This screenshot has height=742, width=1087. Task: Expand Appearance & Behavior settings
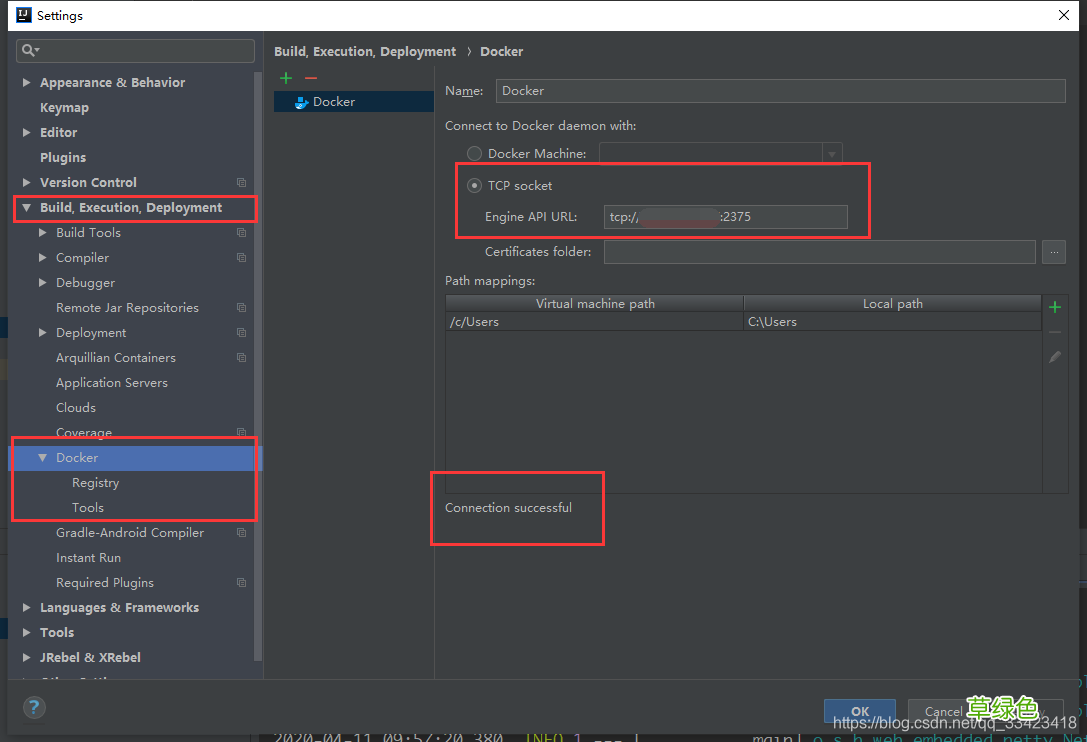26,83
